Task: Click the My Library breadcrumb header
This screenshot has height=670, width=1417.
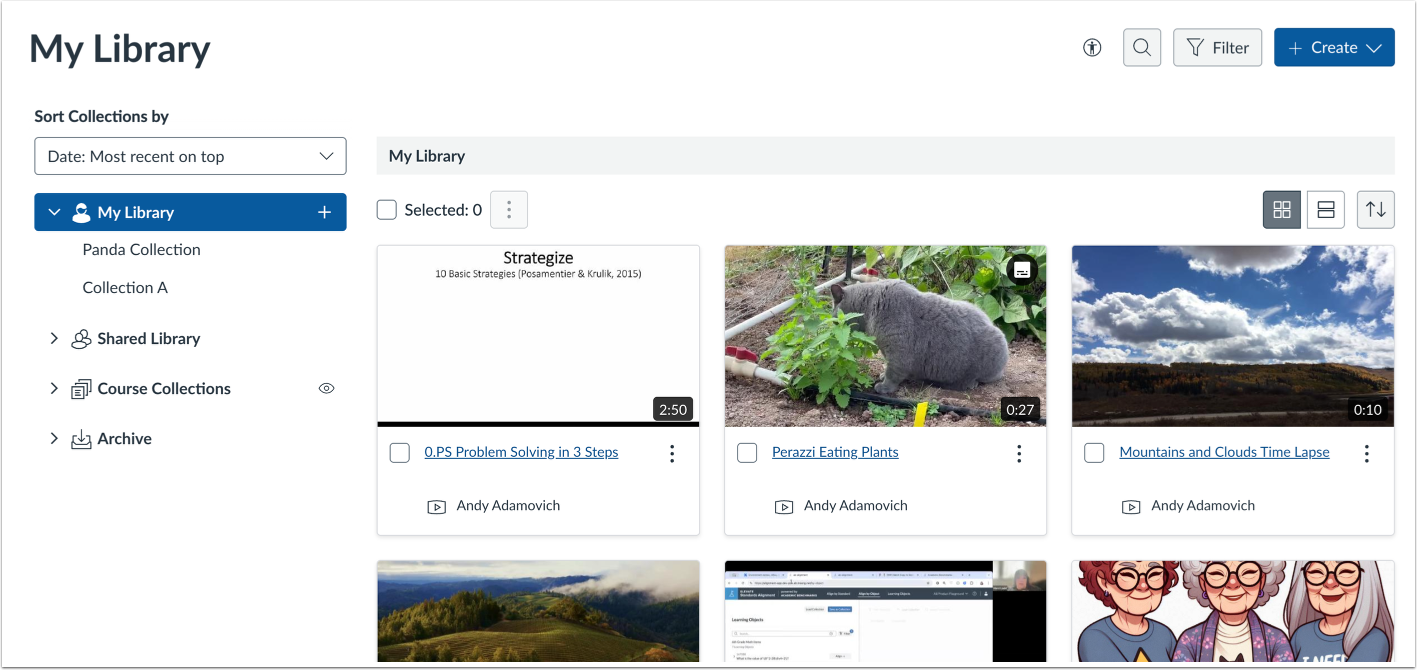Action: [x=427, y=156]
